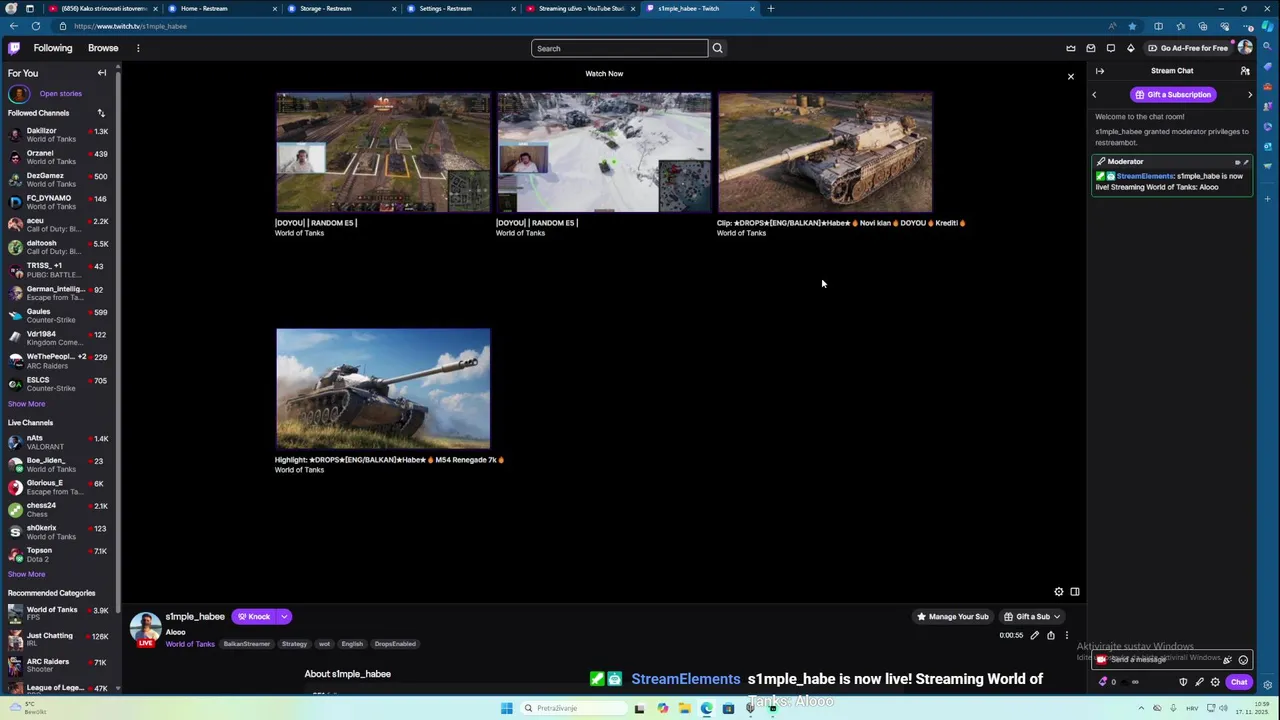Image resolution: width=1280 pixels, height=720 pixels.
Task: Open the top nav three-dot More menu
Action: (138, 48)
